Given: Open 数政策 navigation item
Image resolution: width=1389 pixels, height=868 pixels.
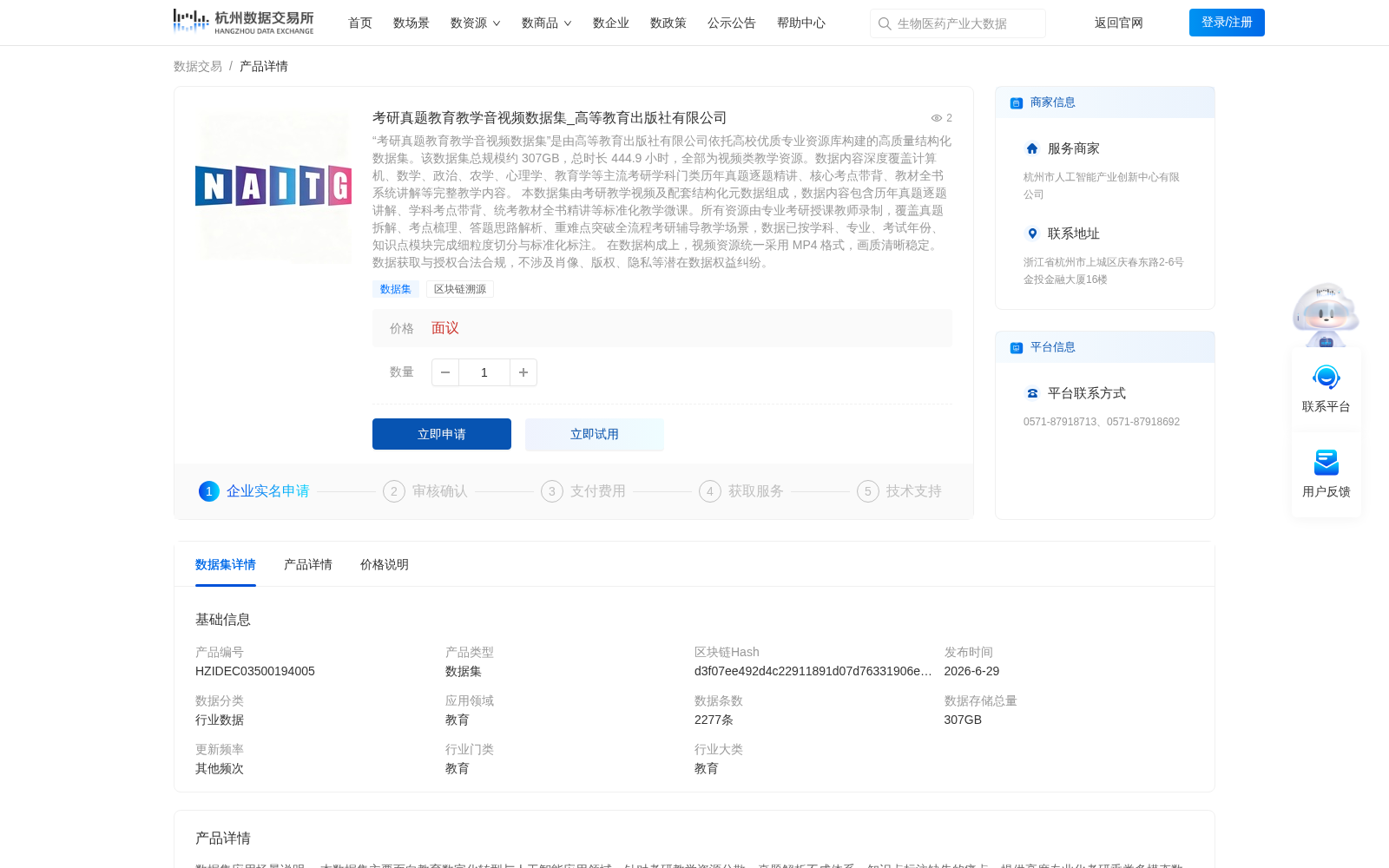Looking at the screenshot, I should (x=668, y=23).
